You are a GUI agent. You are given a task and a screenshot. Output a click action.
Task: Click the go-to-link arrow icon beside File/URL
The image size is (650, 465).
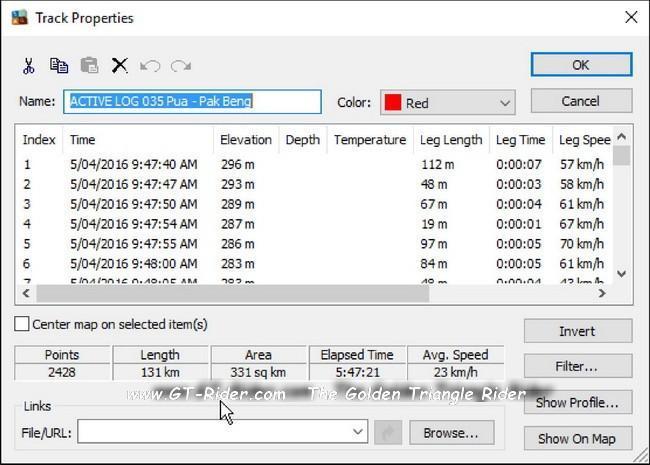(392, 432)
